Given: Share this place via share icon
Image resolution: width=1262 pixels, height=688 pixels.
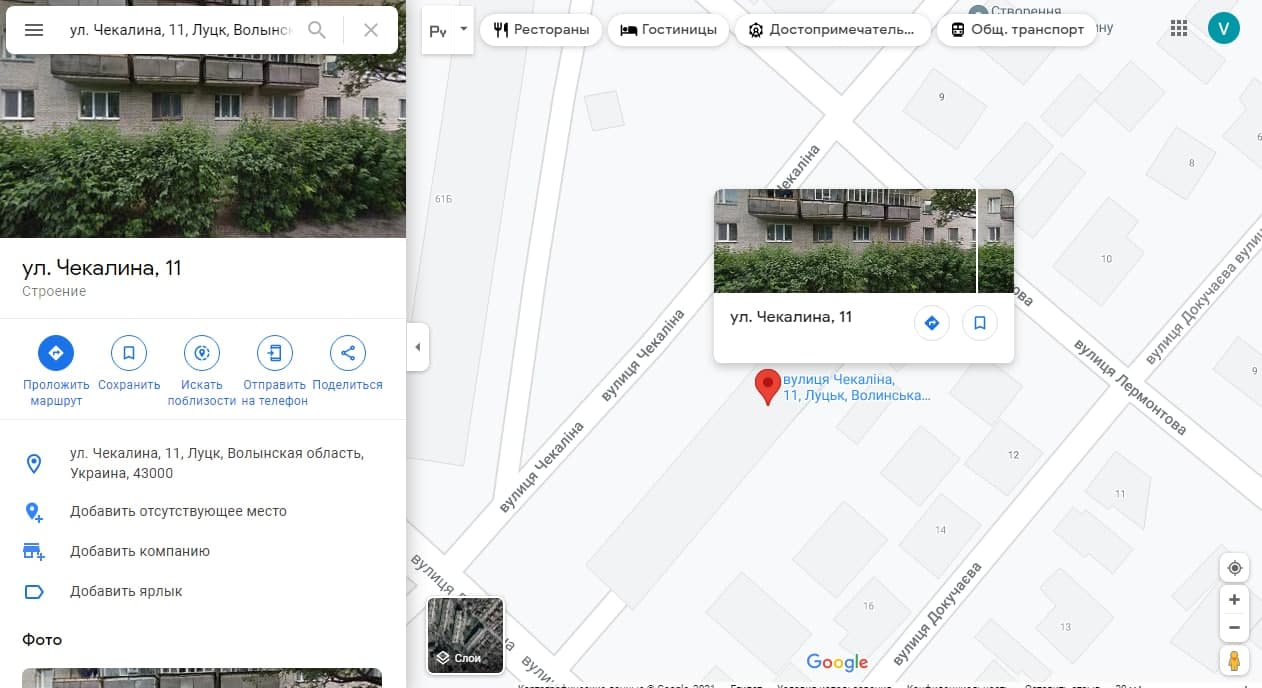Looking at the screenshot, I should (348, 353).
